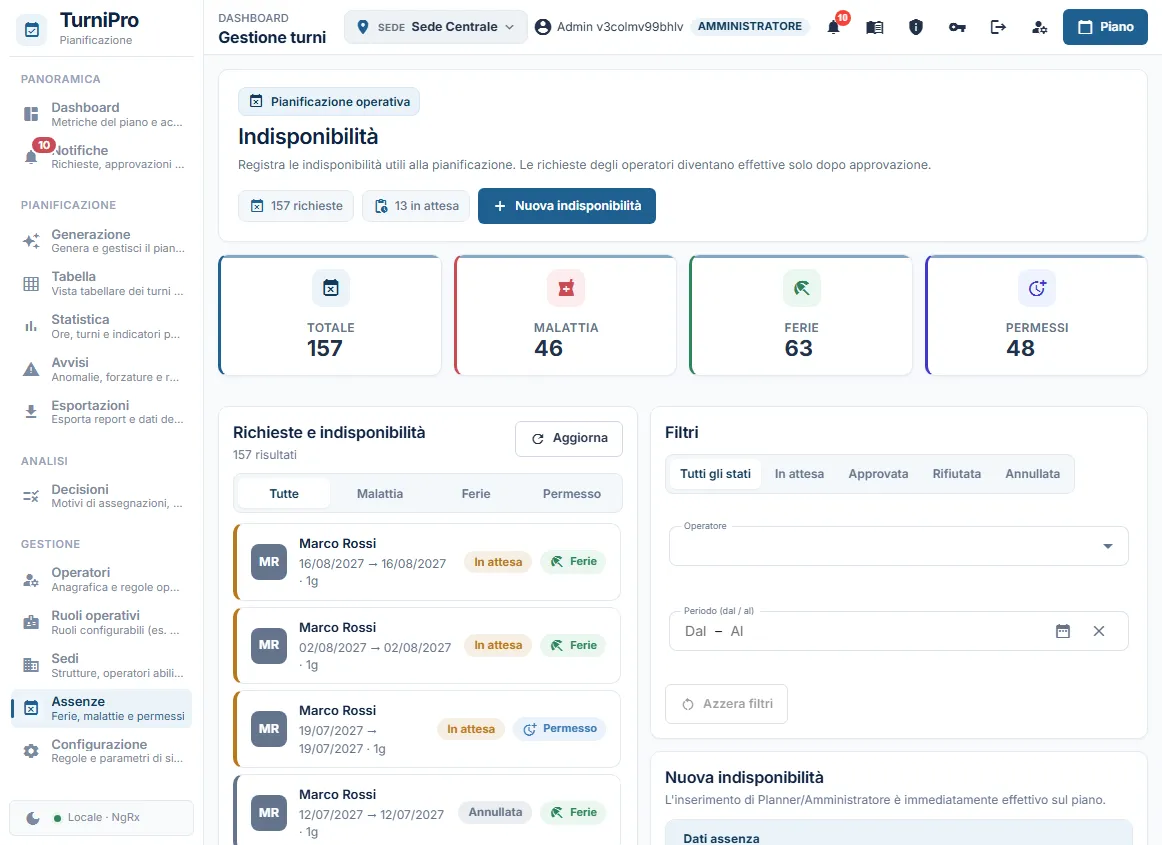Open the user settings gear icon
This screenshot has width=1162, height=845.
coord(1039,27)
